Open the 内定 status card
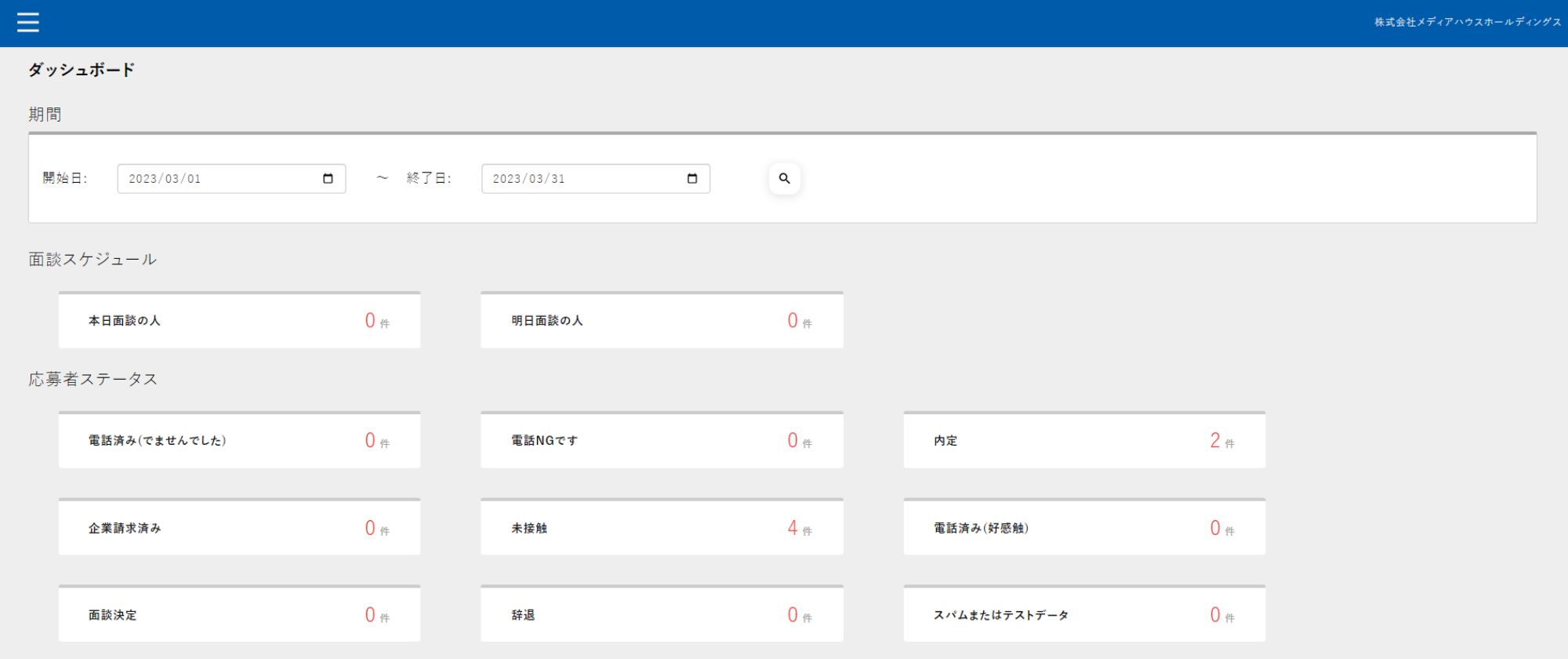Image resolution: width=1568 pixels, height=659 pixels. pyautogui.click(x=1084, y=441)
